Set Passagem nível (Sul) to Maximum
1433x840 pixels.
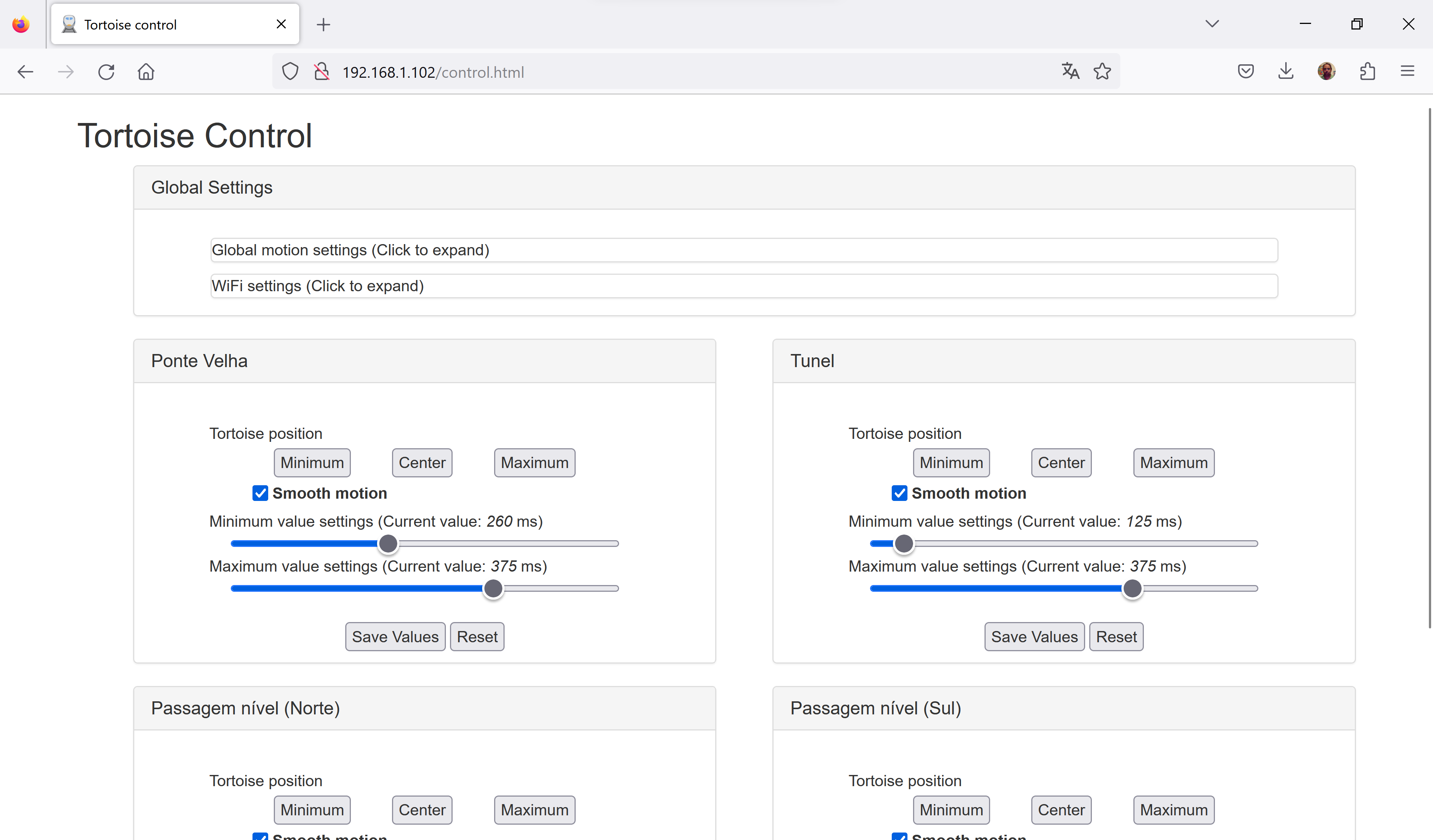[1174, 810]
